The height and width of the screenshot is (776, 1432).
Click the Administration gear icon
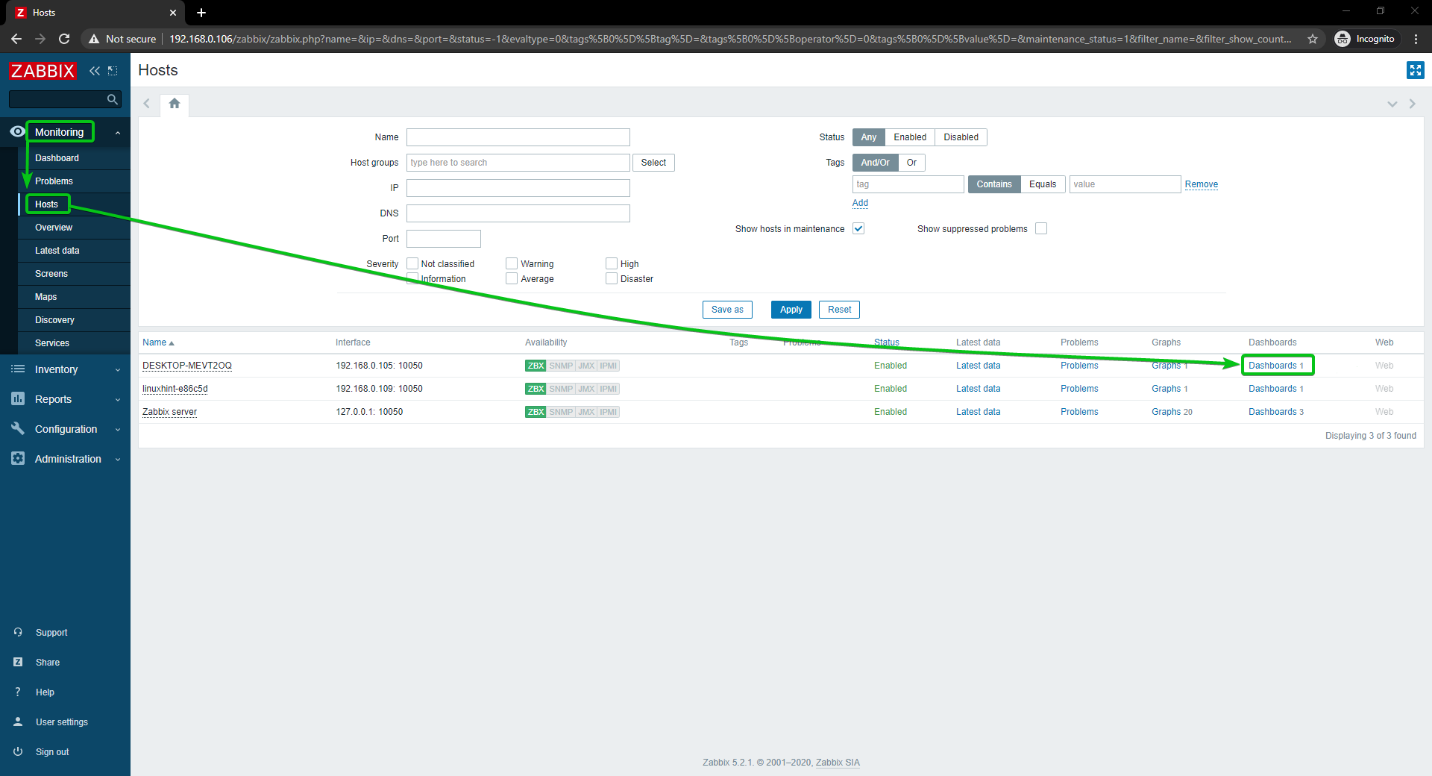pyautogui.click(x=17, y=459)
